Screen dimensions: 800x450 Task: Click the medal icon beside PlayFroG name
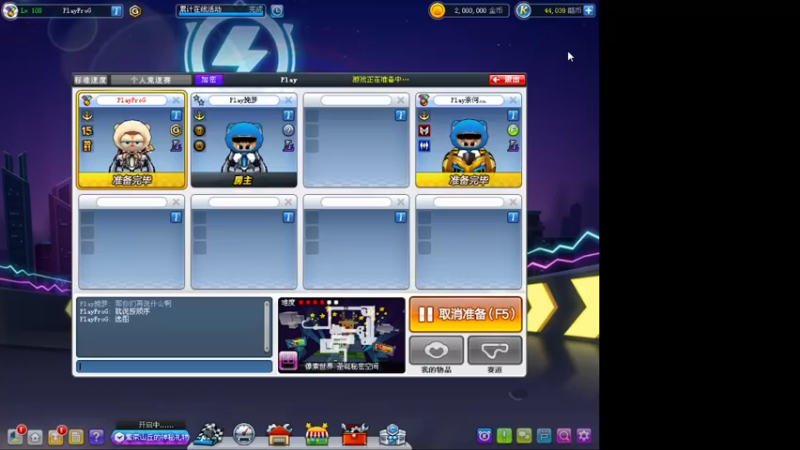pos(87,100)
